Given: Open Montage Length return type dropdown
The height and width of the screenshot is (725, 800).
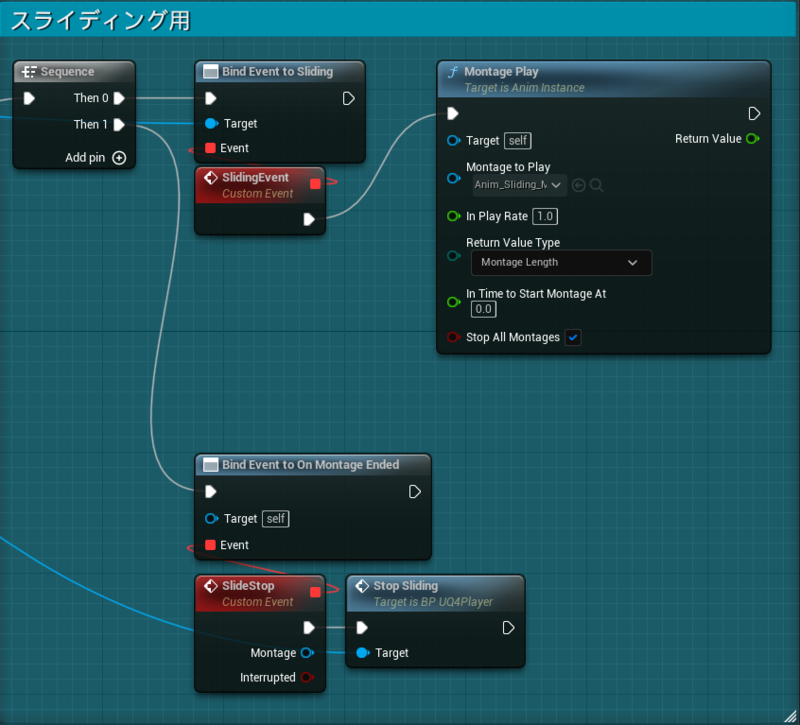Looking at the screenshot, I should tap(561, 263).
